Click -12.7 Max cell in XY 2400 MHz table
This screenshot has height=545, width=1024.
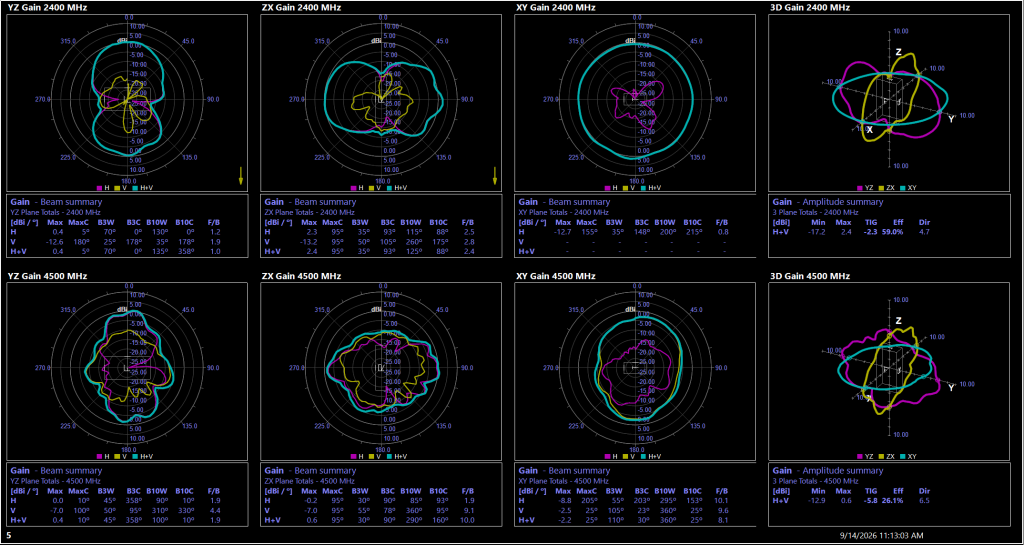point(564,231)
